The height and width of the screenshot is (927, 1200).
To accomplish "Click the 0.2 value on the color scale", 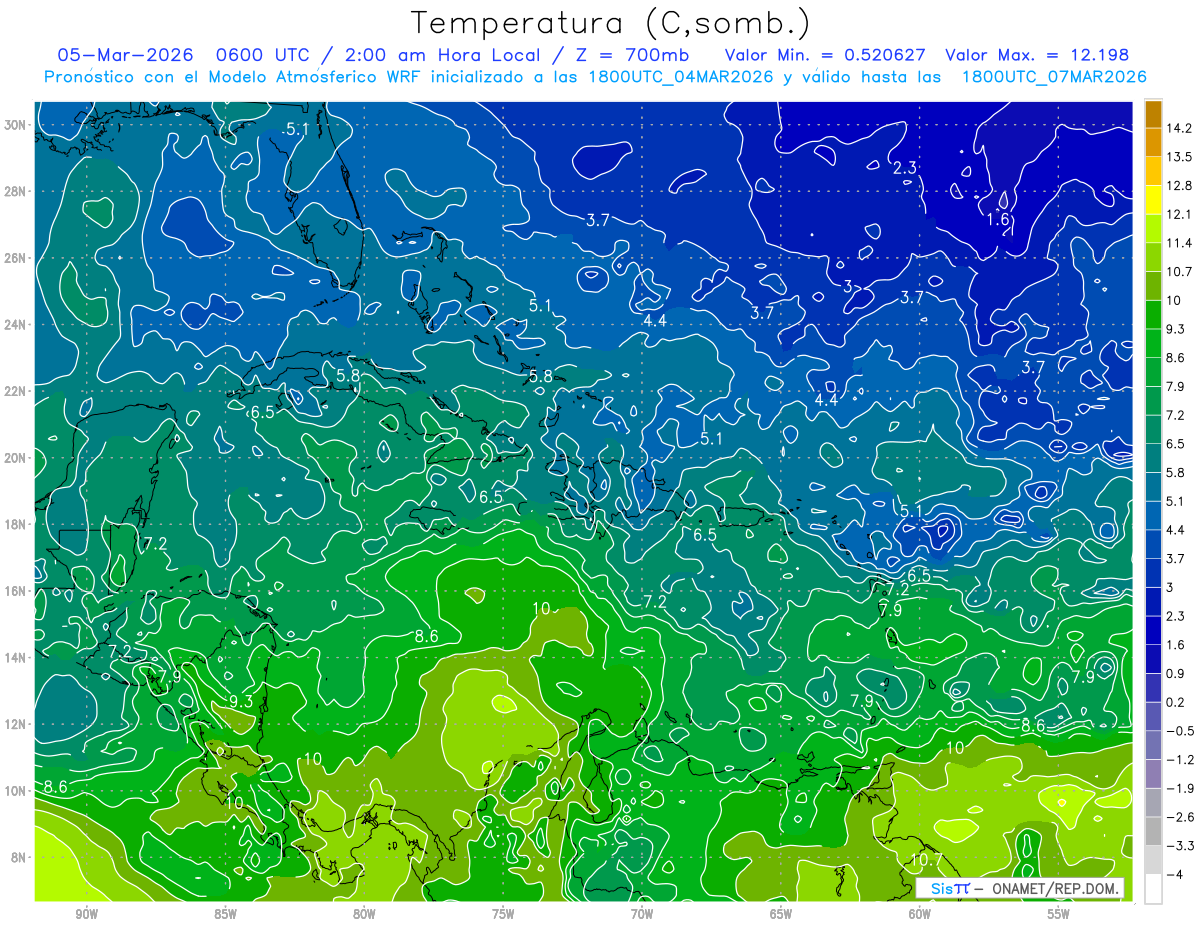I will tap(1176, 702).
